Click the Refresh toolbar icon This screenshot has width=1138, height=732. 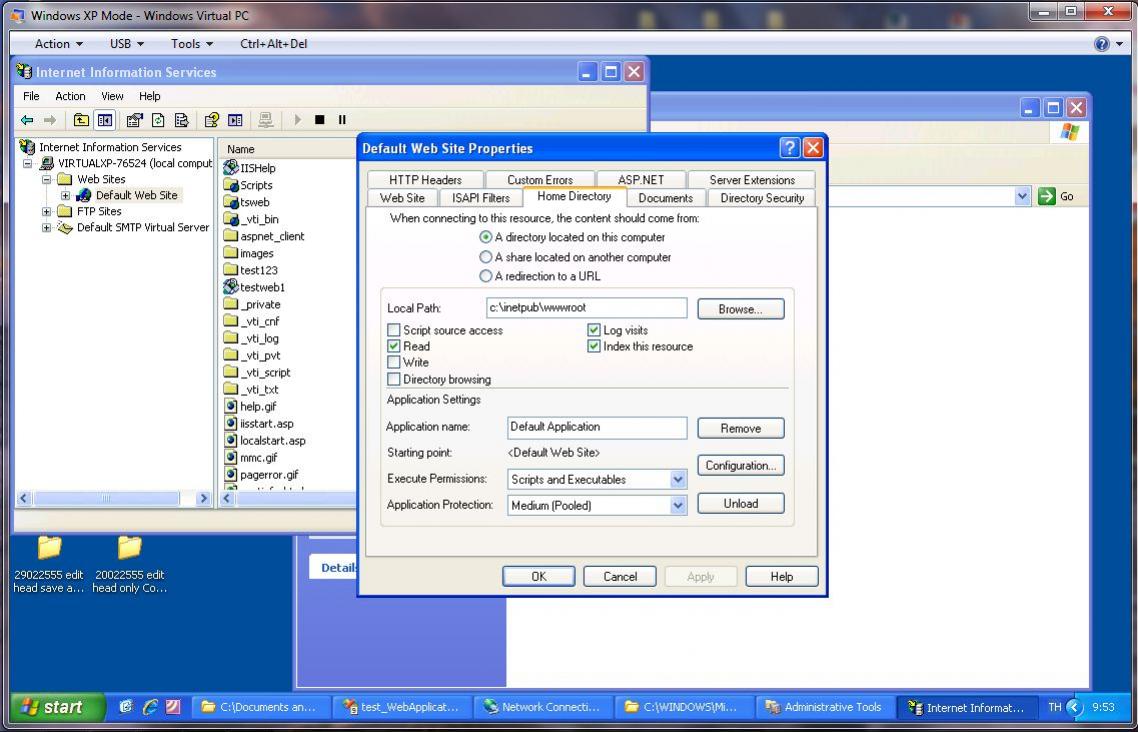[x=158, y=120]
